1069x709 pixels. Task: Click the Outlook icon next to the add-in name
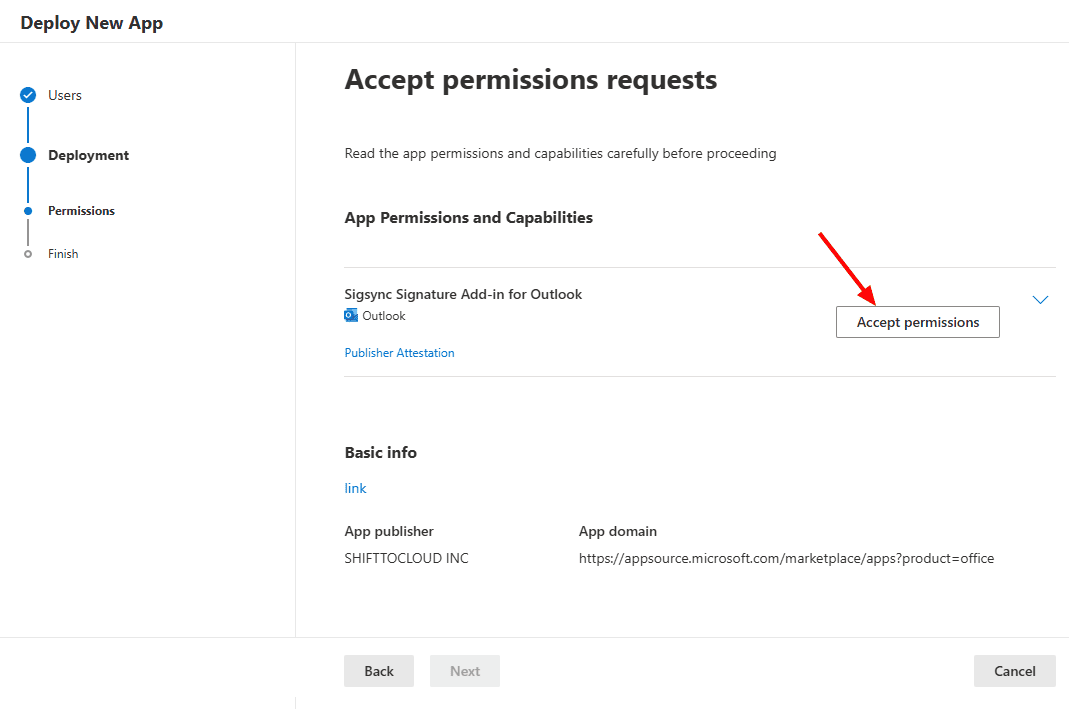point(350,315)
